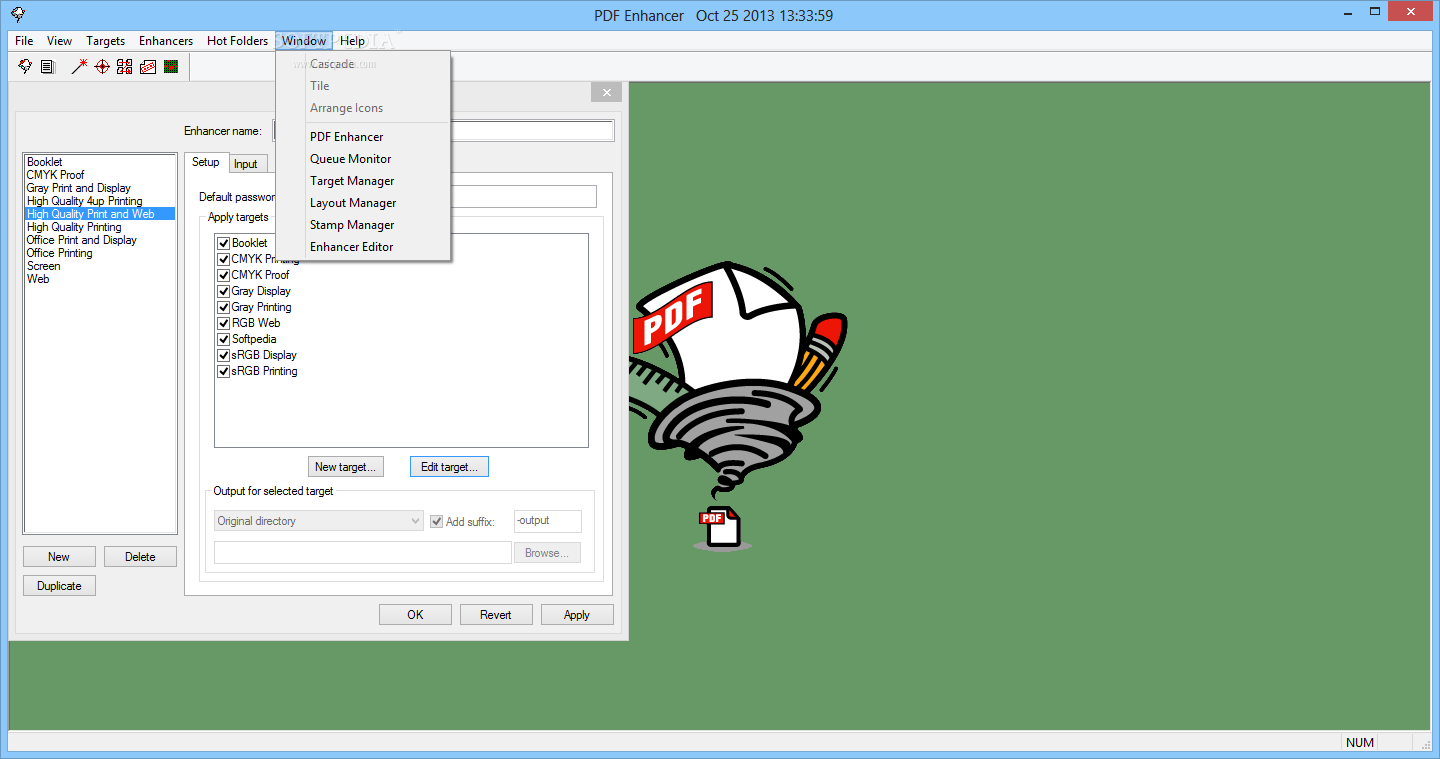The image size is (1440, 759).
Task: Select Stamp Manager in Window menu
Action: (x=364, y=225)
